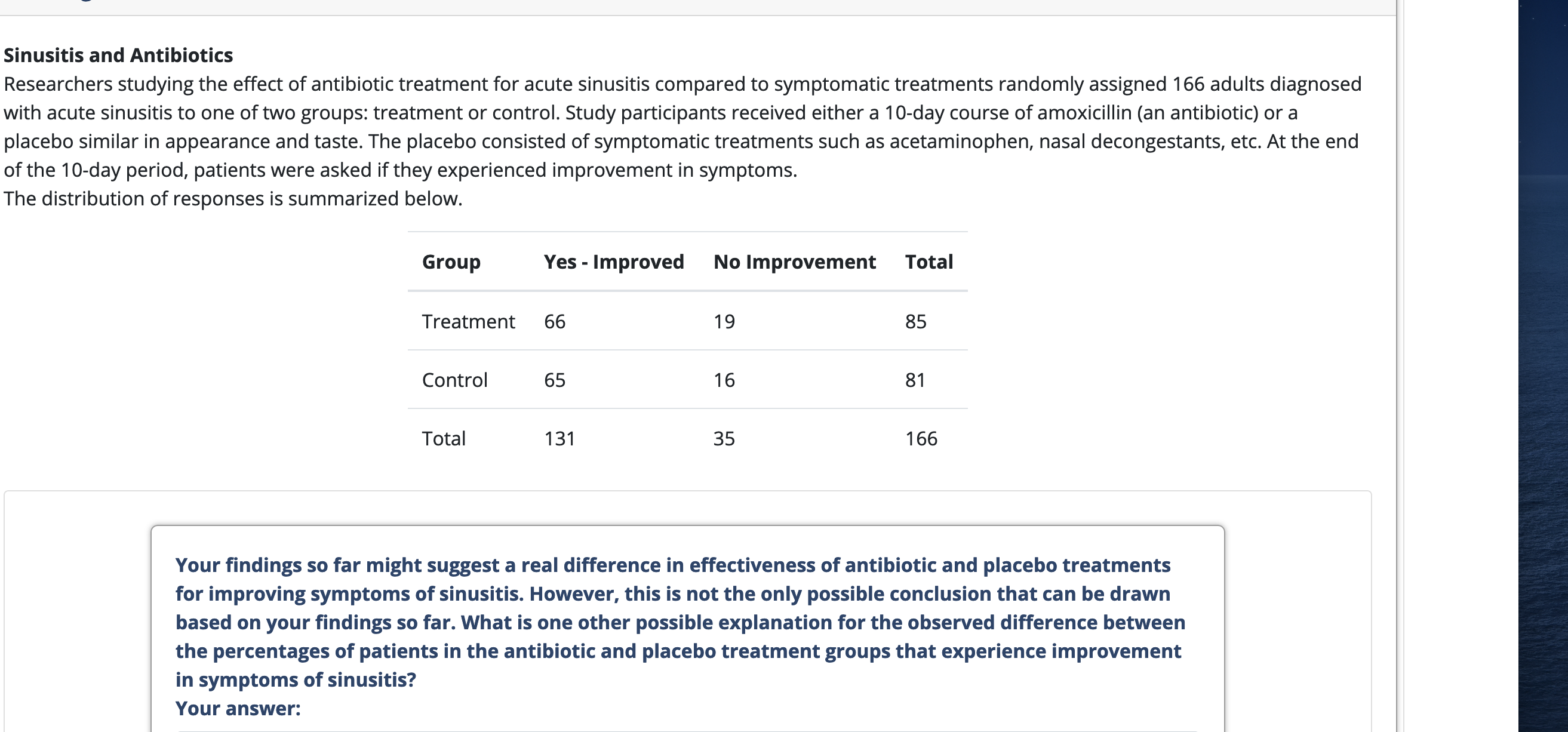Click the Treatment no-improvement value 19
Screen dimensions: 1568x732
click(x=724, y=321)
